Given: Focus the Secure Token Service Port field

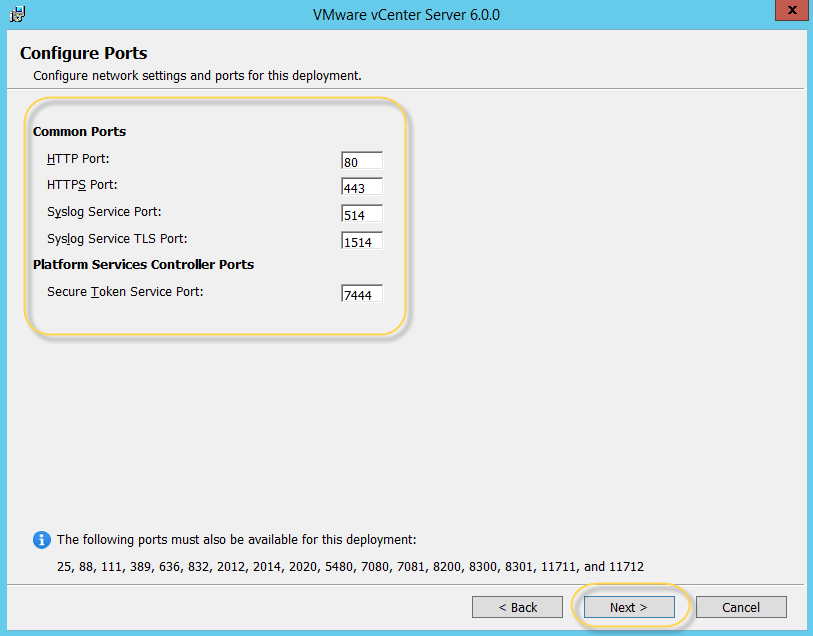Looking at the screenshot, I should pyautogui.click(x=361, y=294).
